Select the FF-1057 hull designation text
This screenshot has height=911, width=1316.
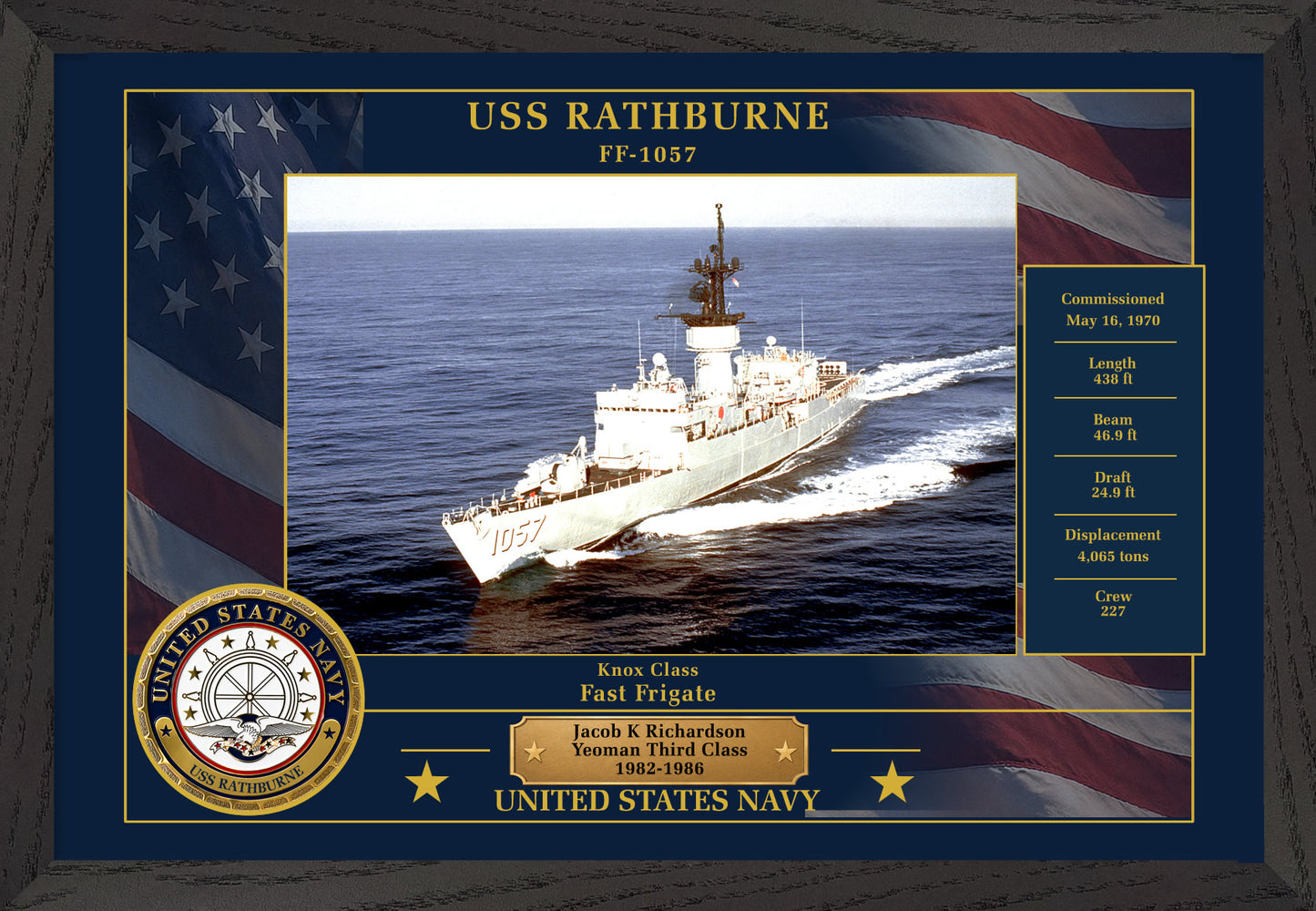(x=648, y=155)
